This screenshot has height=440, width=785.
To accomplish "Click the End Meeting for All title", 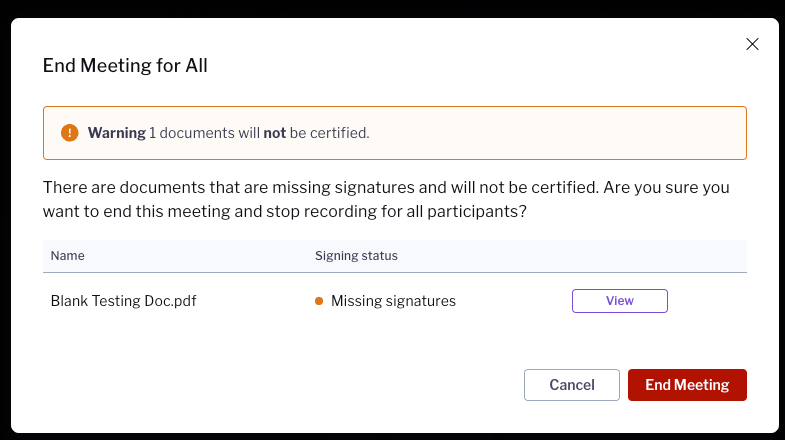I will [x=125, y=66].
